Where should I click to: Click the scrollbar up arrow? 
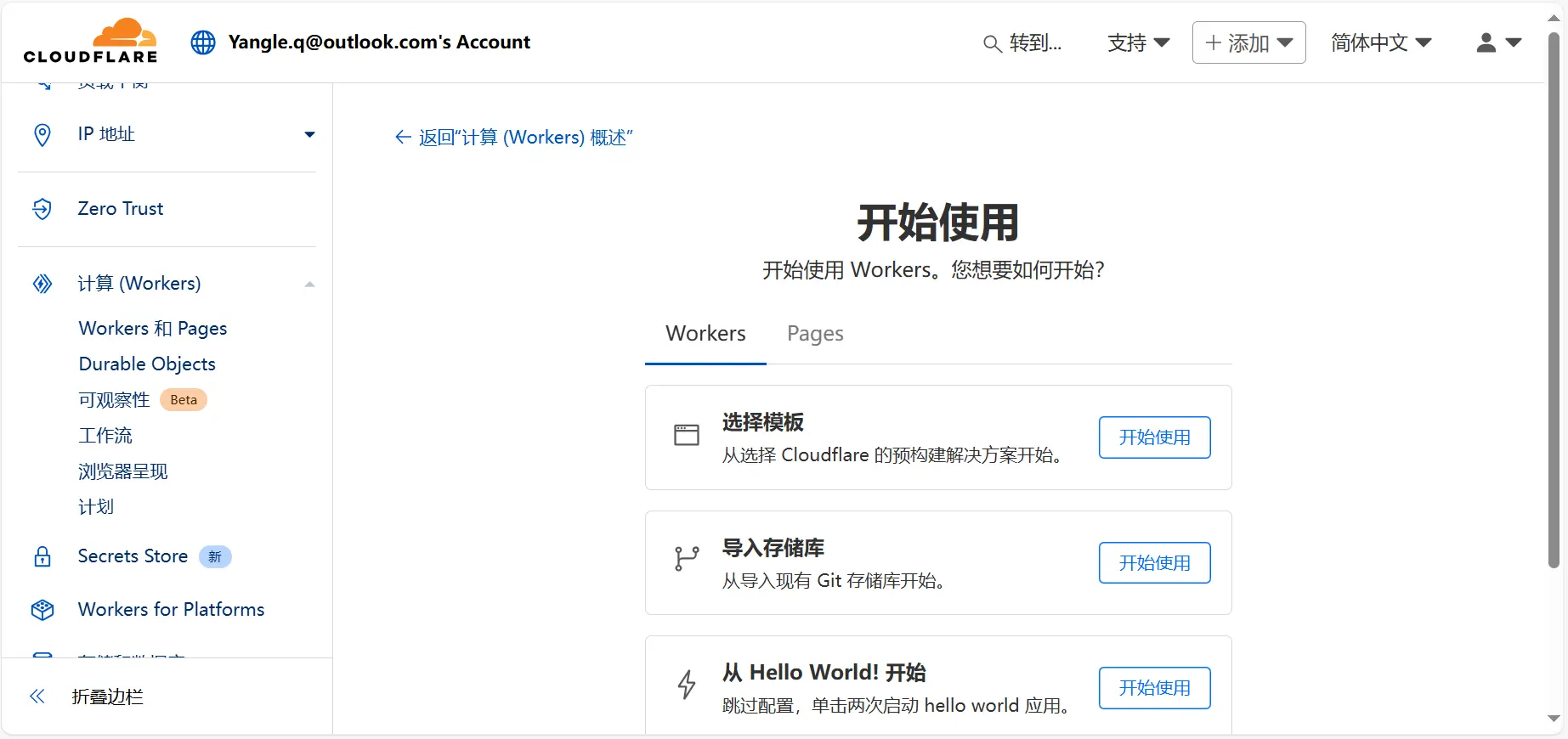(x=1554, y=18)
